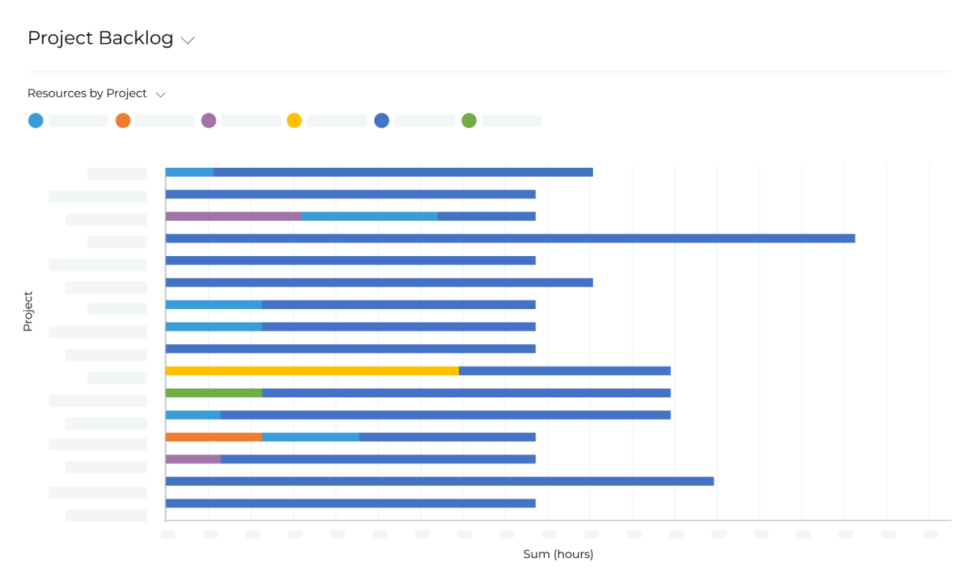The width and height of the screenshot is (980, 581).
Task: Click the Resources by Project label
Action: coord(87,93)
